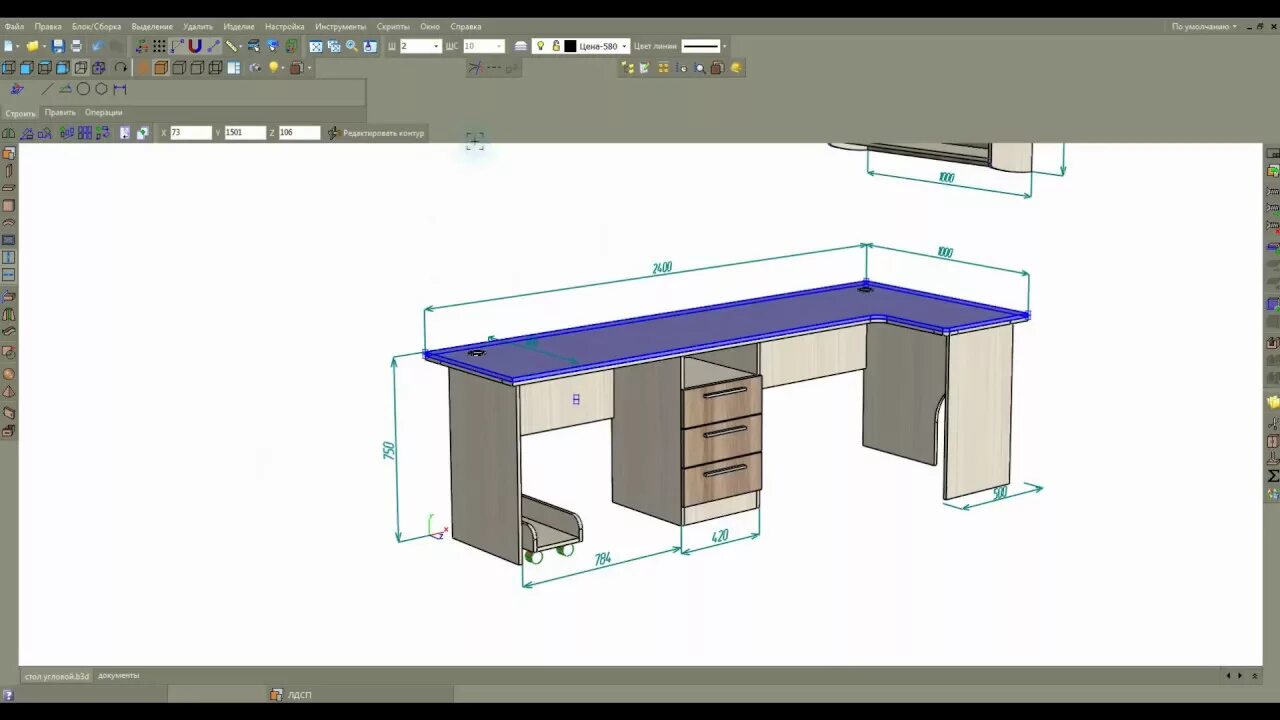The image size is (1280, 720).
Task: Click the bent profile tool in the left sidebar
Action: point(9,331)
